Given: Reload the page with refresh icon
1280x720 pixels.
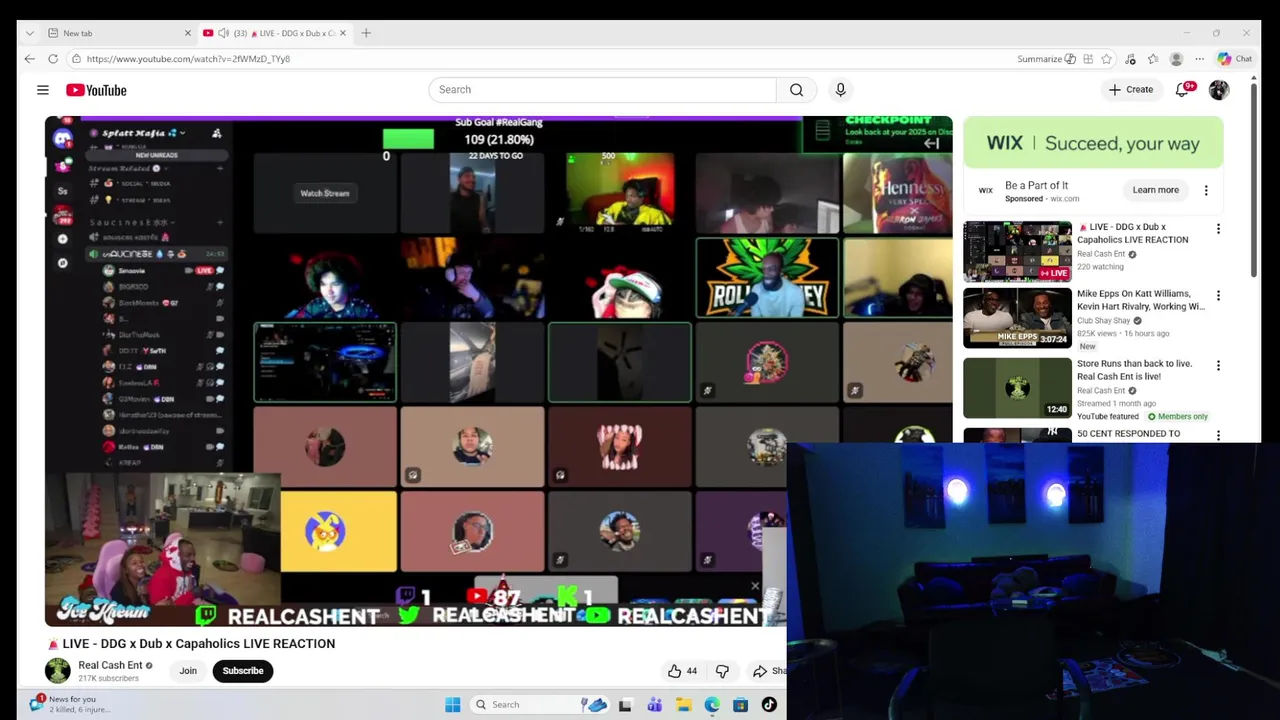Looking at the screenshot, I should pos(53,59).
